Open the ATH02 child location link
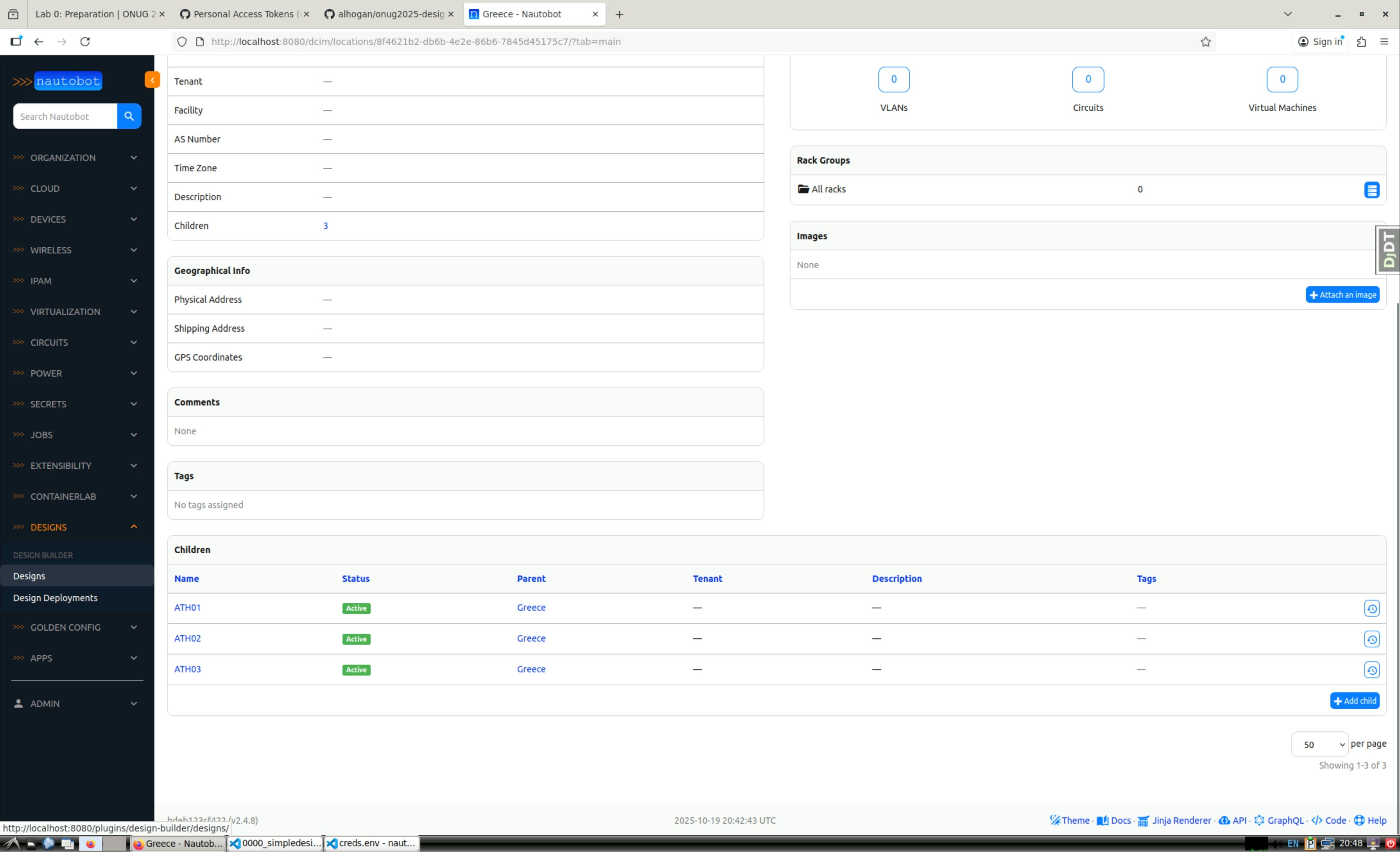Screen dimensions: 1400x852 187,638
